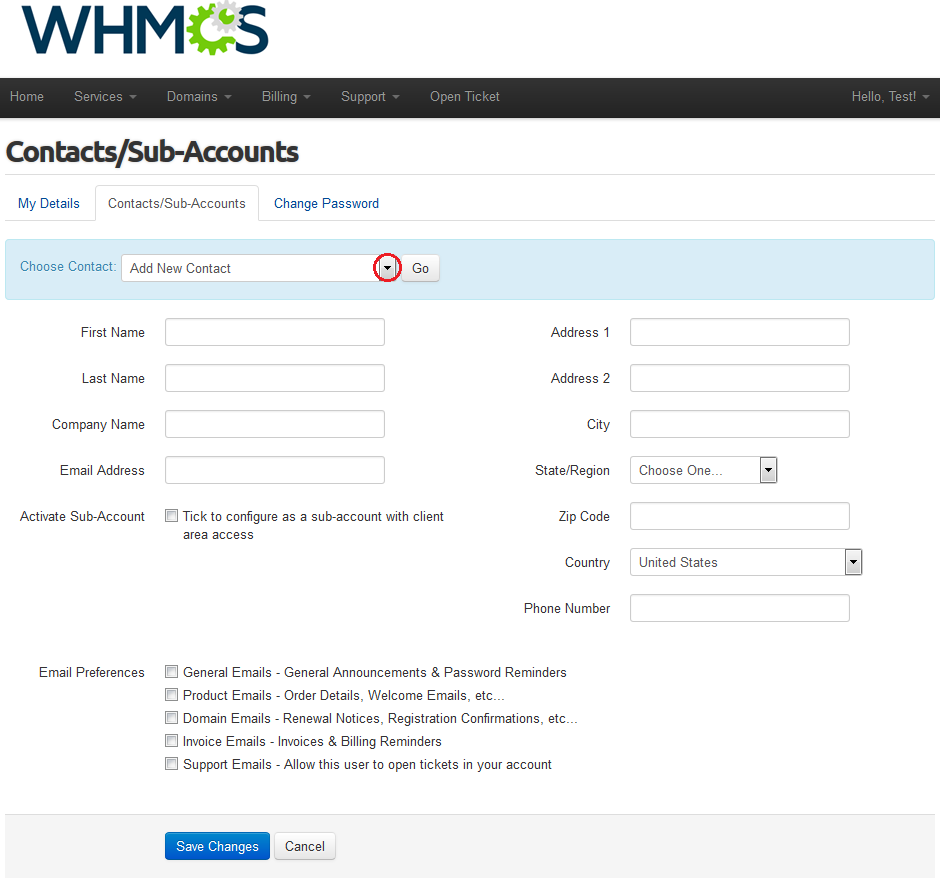Click the Go button

(x=420, y=268)
